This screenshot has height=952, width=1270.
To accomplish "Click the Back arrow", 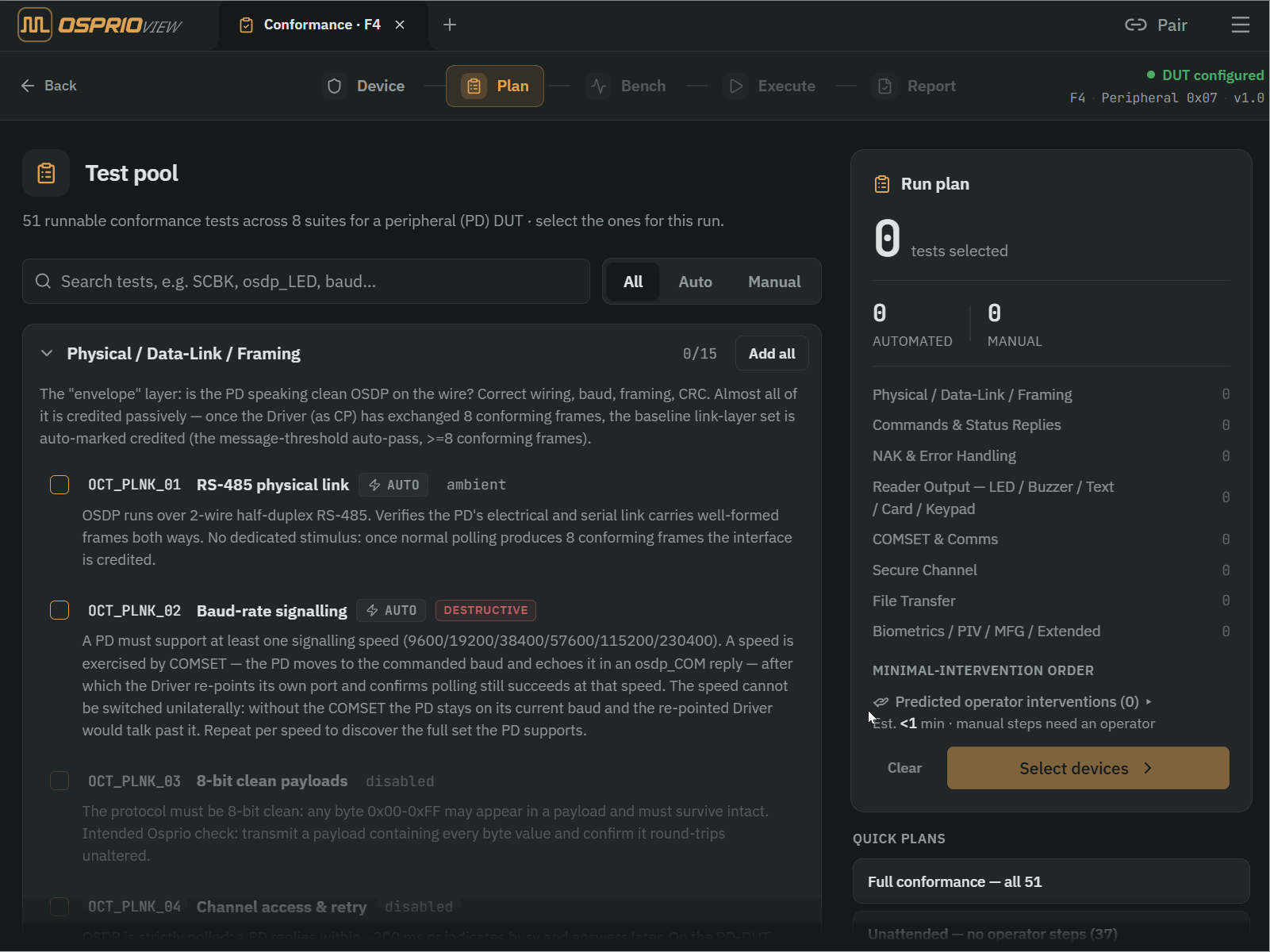I will pos(28,86).
